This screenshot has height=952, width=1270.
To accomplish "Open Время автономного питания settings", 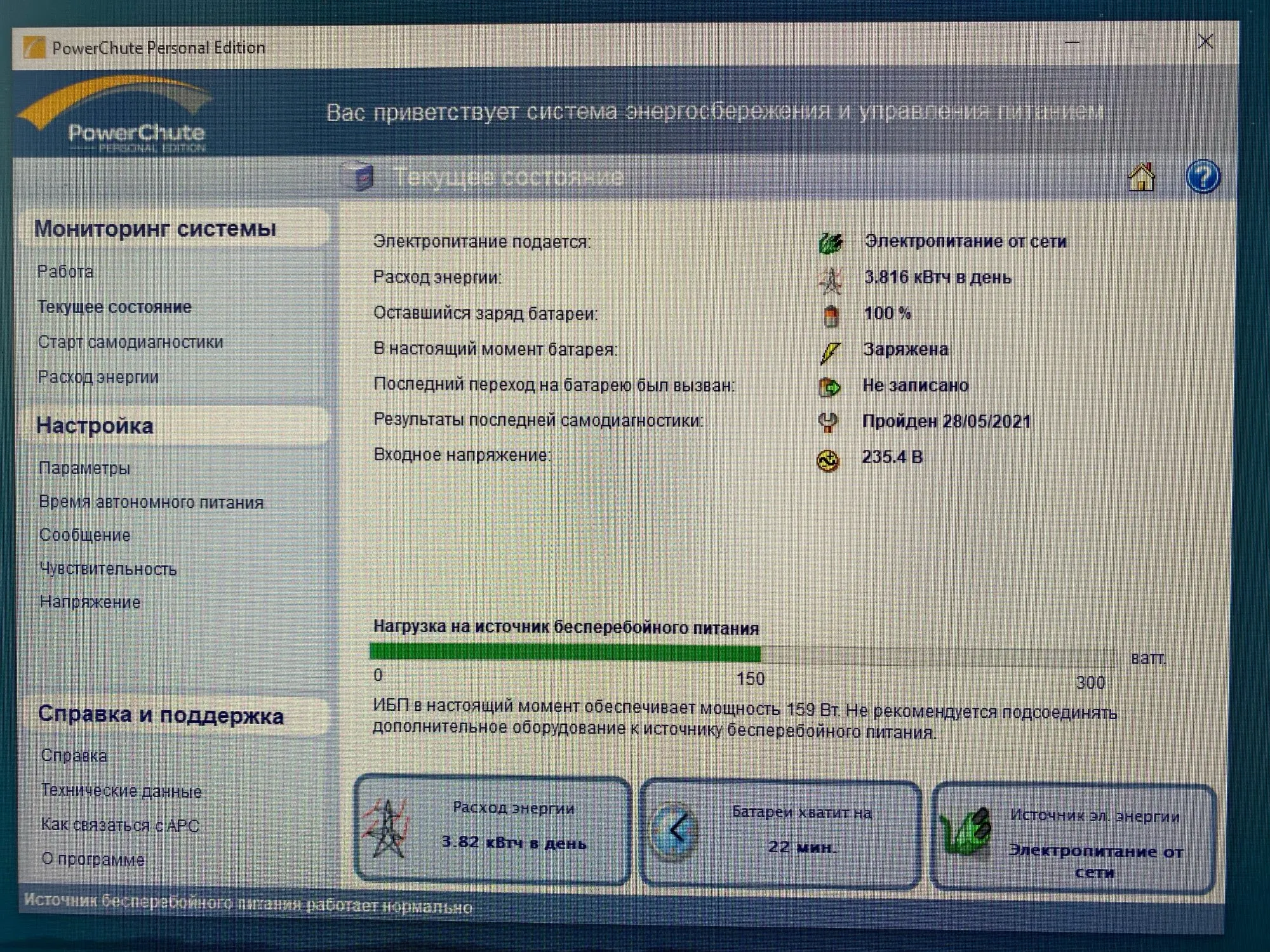I will [151, 502].
